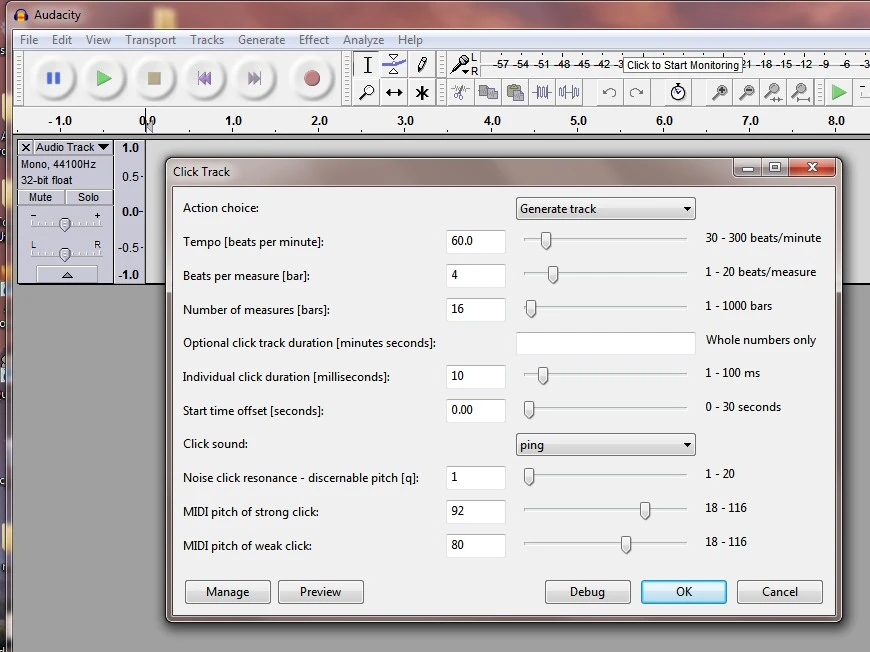The height and width of the screenshot is (652, 870).
Task: Click the Number of measures value field
Action: point(476,309)
